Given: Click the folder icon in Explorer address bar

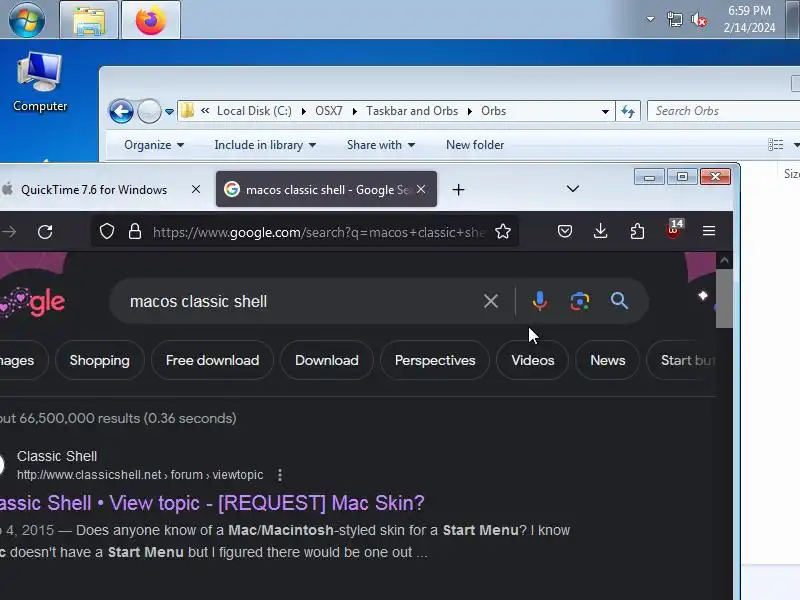Looking at the screenshot, I should tap(187, 111).
